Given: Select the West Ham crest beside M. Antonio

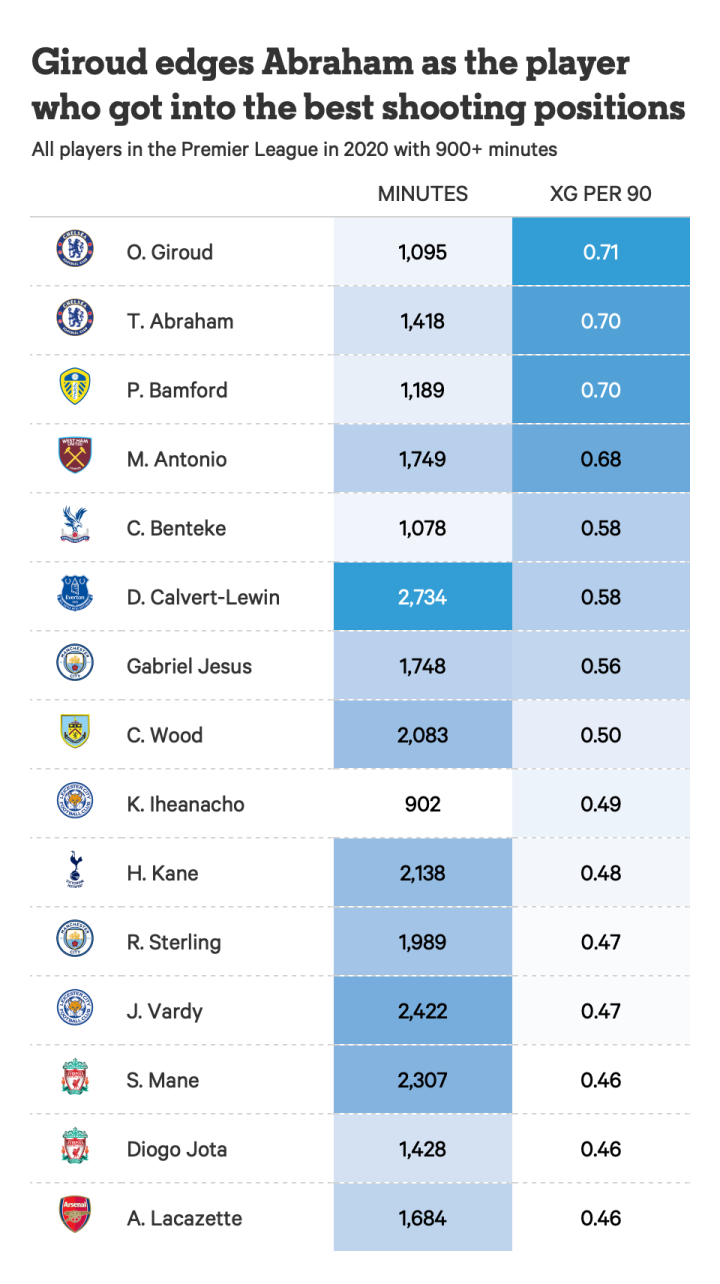Looking at the screenshot, I should pos(75,456).
